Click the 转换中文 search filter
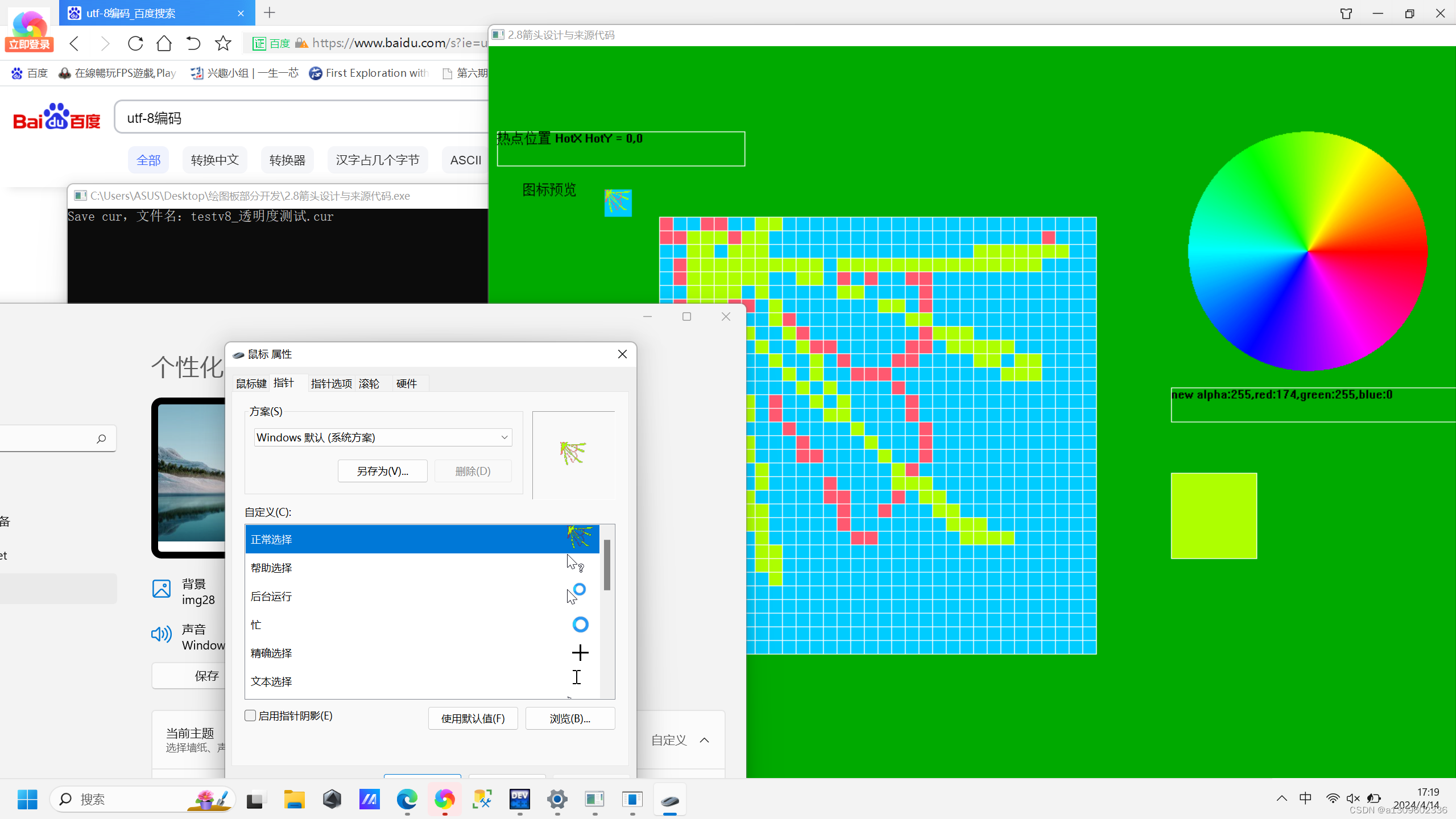Viewport: 1456px width, 819px height. click(214, 160)
